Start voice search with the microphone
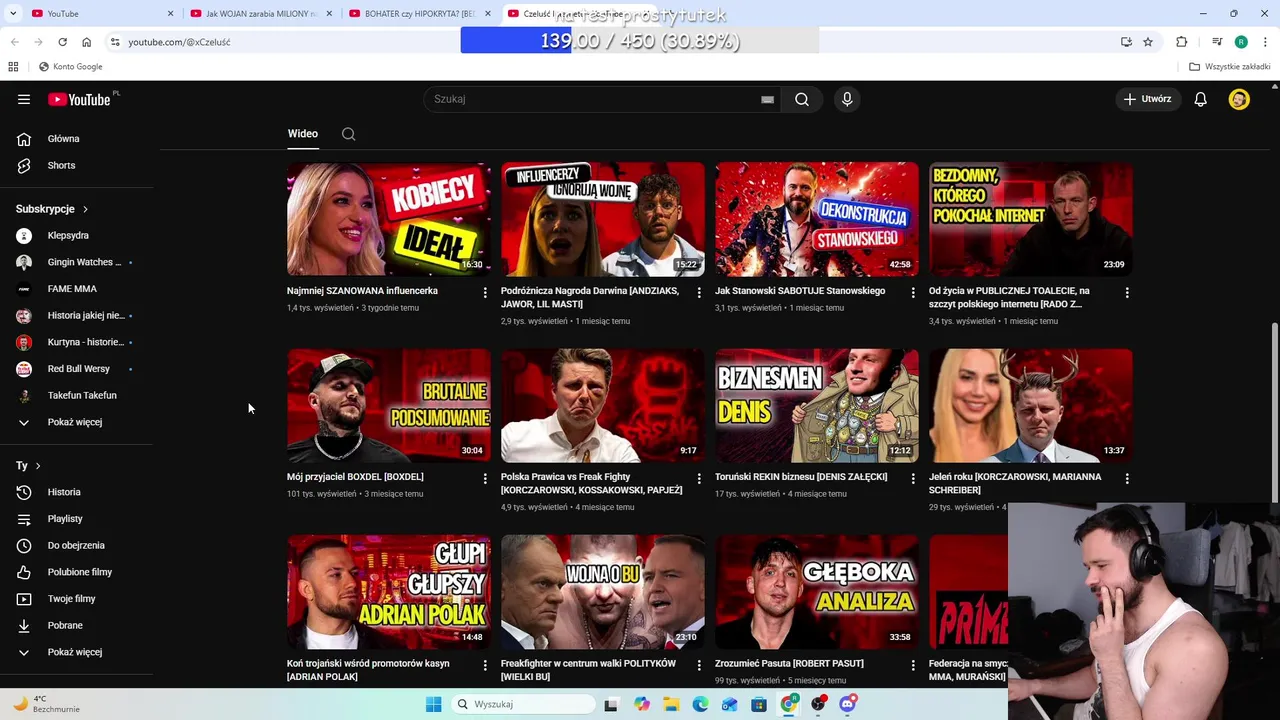 [x=847, y=99]
